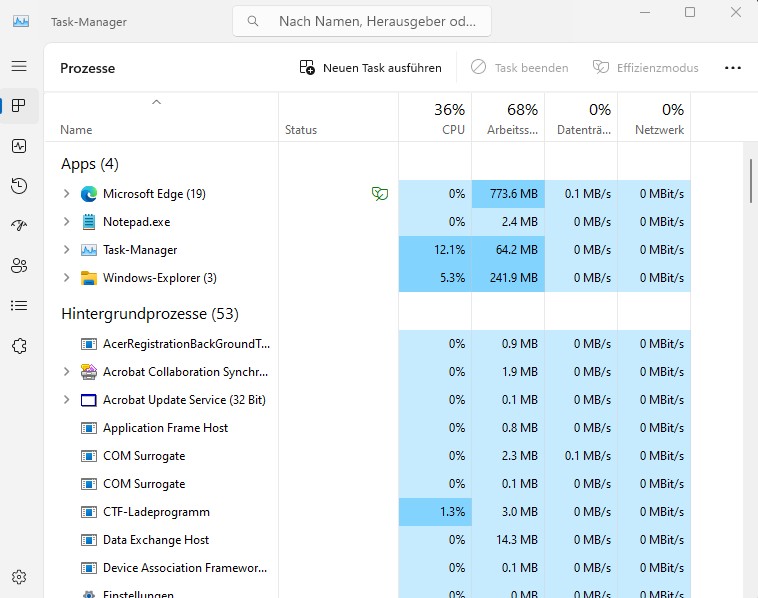The image size is (758, 598).
Task: Click the efficiency mode leaf icon for Edge
Action: [x=380, y=194]
